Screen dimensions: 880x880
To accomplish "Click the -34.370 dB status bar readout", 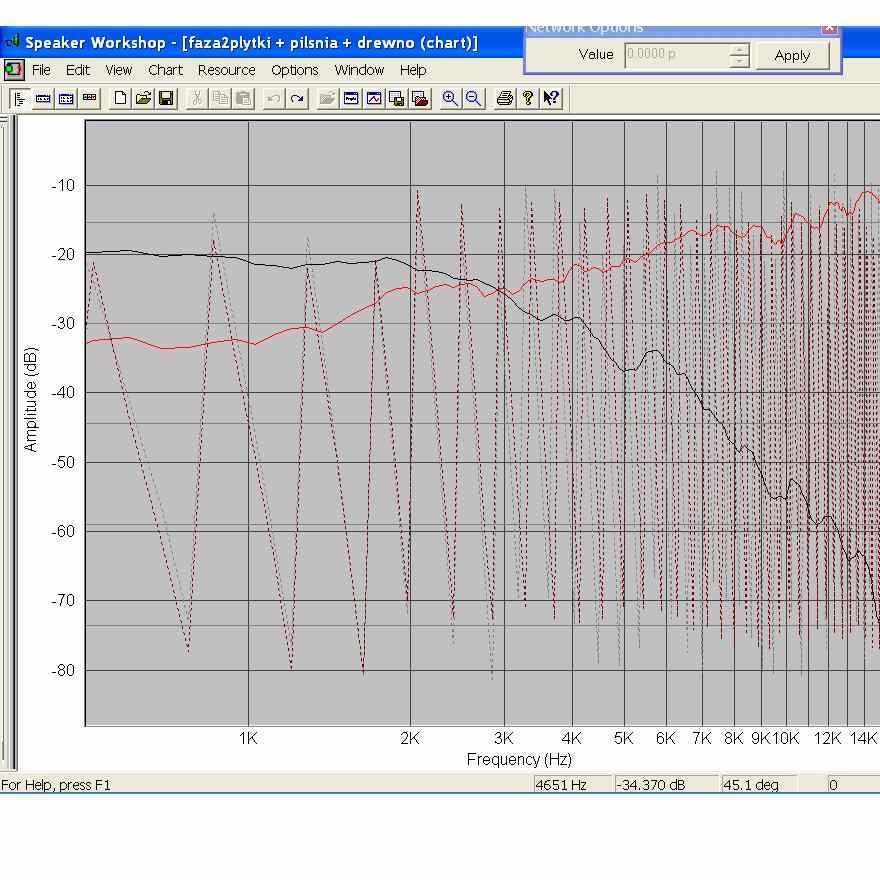I will coord(666,785).
